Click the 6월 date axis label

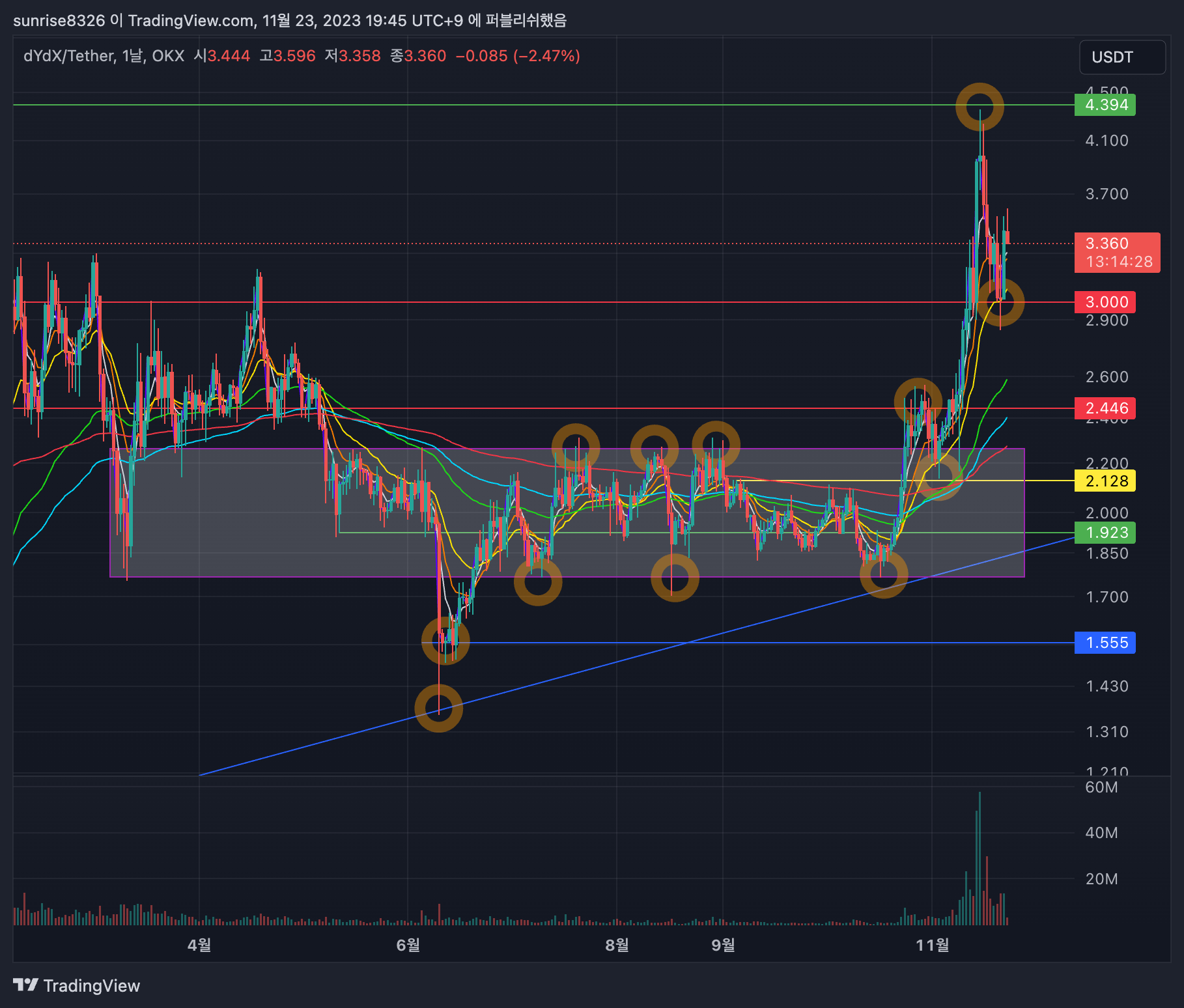click(408, 945)
